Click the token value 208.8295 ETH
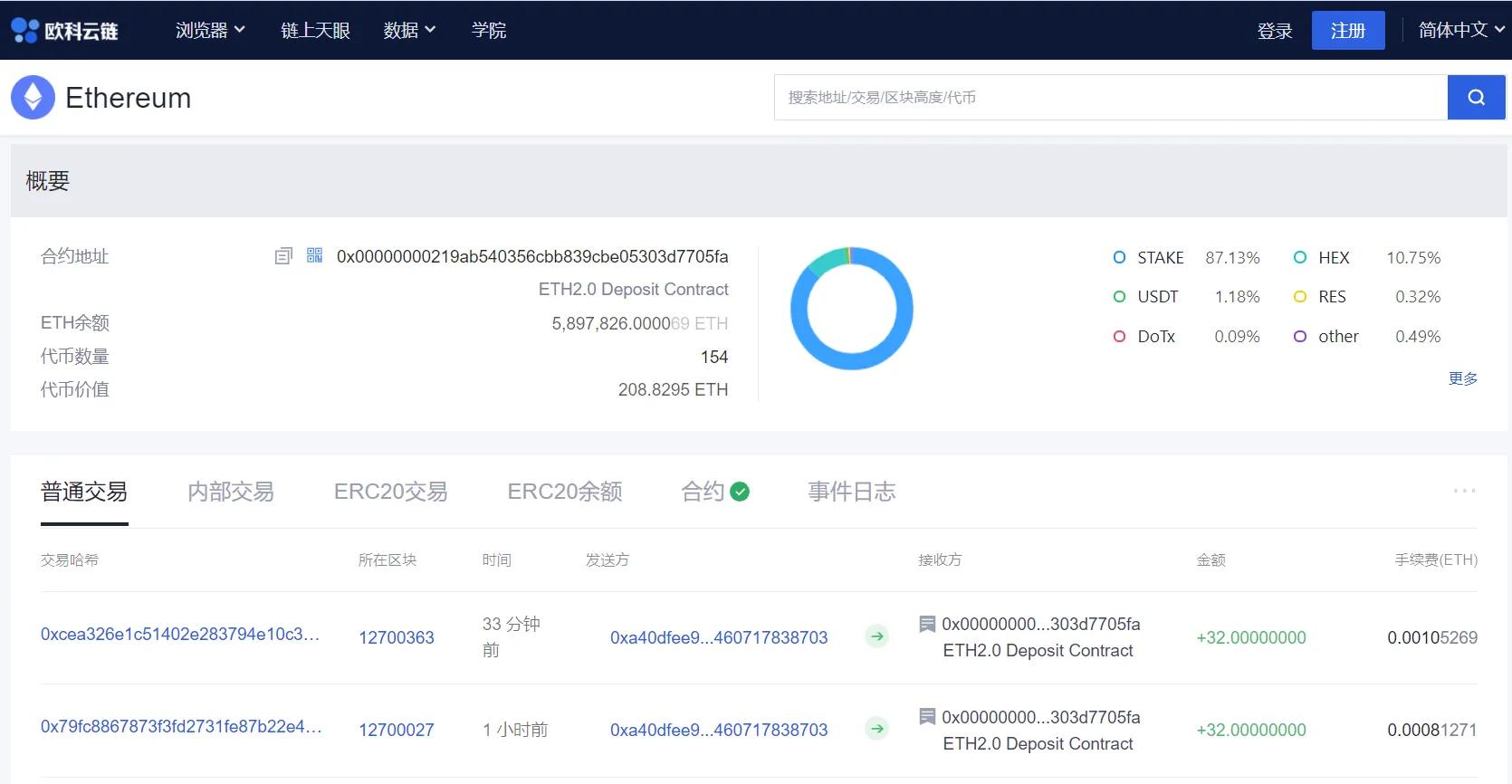This screenshot has height=784, width=1512. [x=674, y=389]
